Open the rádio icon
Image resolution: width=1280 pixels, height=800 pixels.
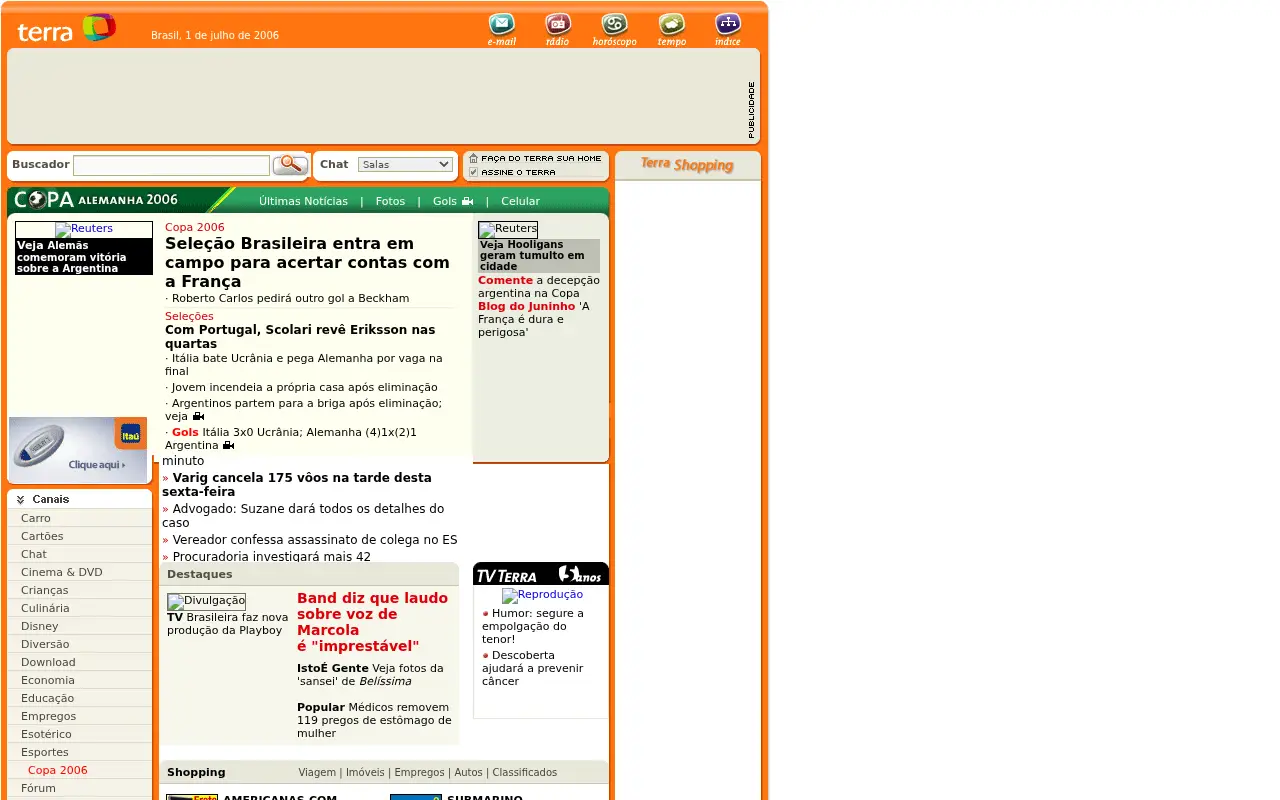coord(558,29)
